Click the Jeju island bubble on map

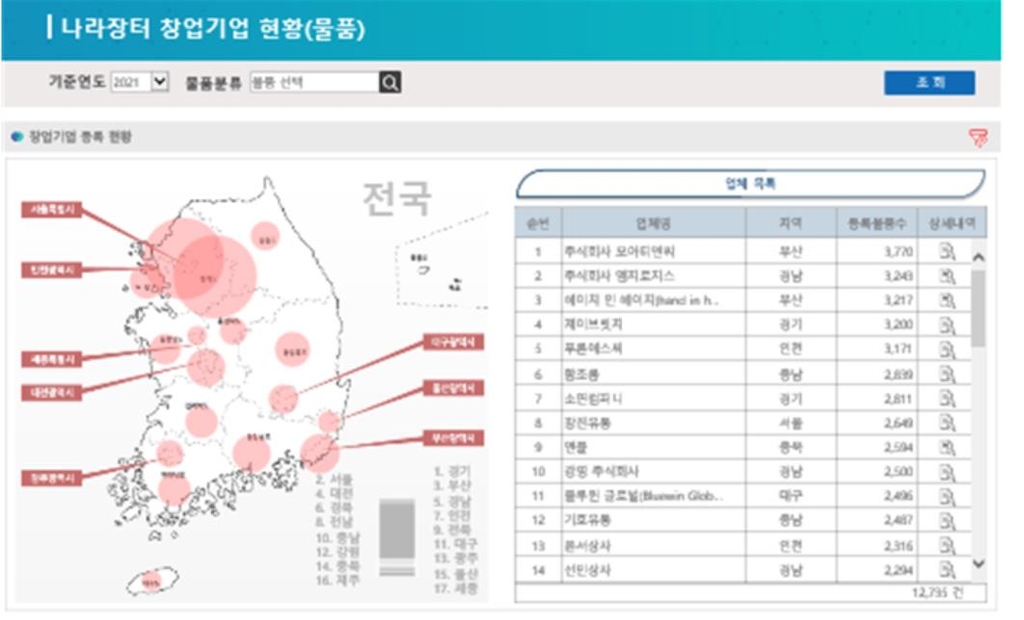coord(151,582)
